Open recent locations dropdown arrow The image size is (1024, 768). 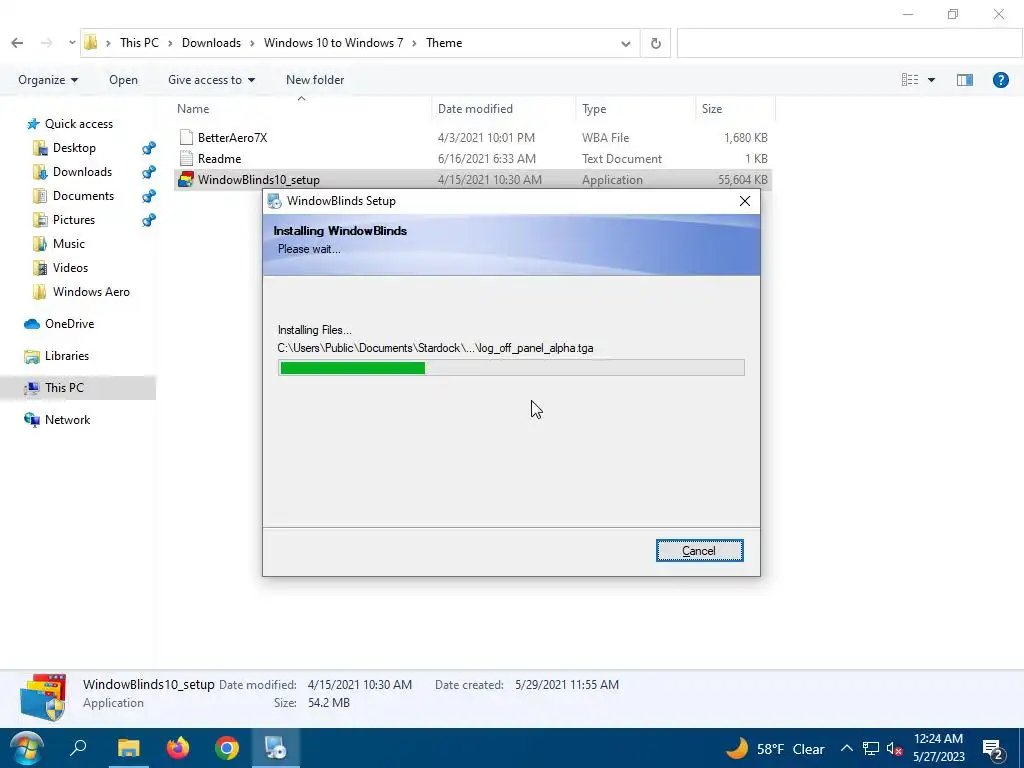(72, 43)
